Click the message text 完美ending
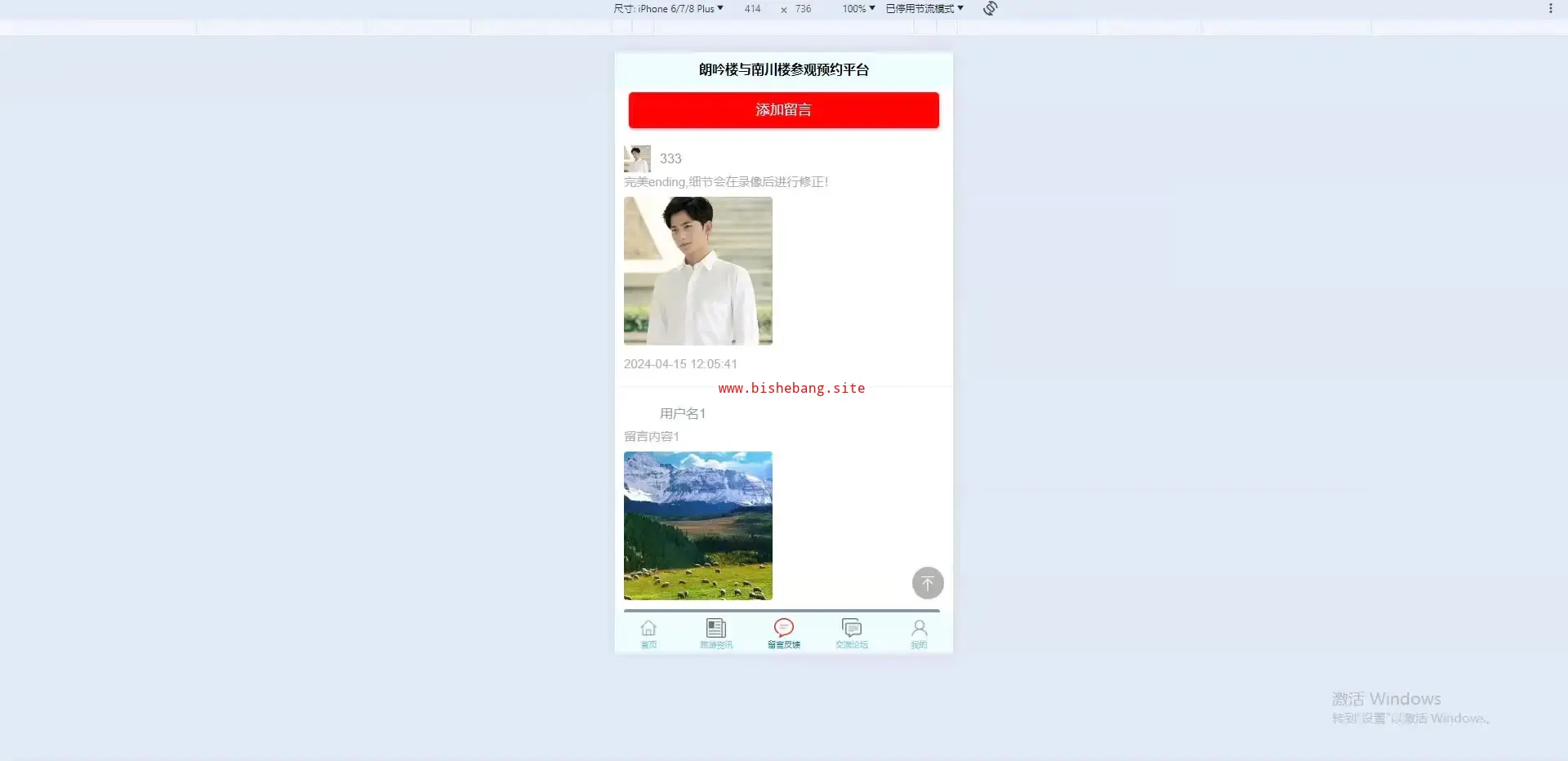Viewport: 1568px width, 761px height. coord(726,182)
